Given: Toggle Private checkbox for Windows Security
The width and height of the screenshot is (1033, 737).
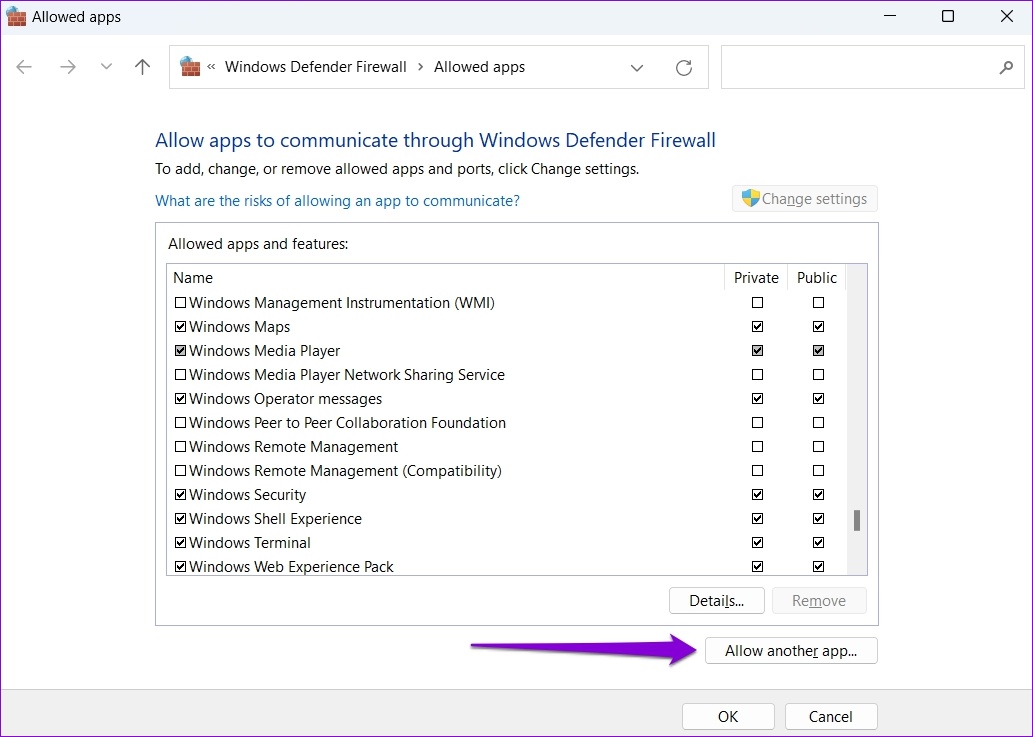Looking at the screenshot, I should pyautogui.click(x=758, y=495).
